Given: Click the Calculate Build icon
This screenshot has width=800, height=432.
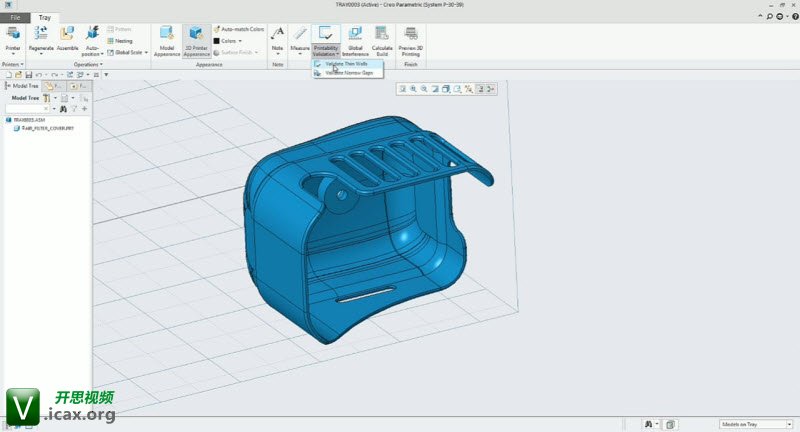Looking at the screenshot, I should pyautogui.click(x=382, y=34).
